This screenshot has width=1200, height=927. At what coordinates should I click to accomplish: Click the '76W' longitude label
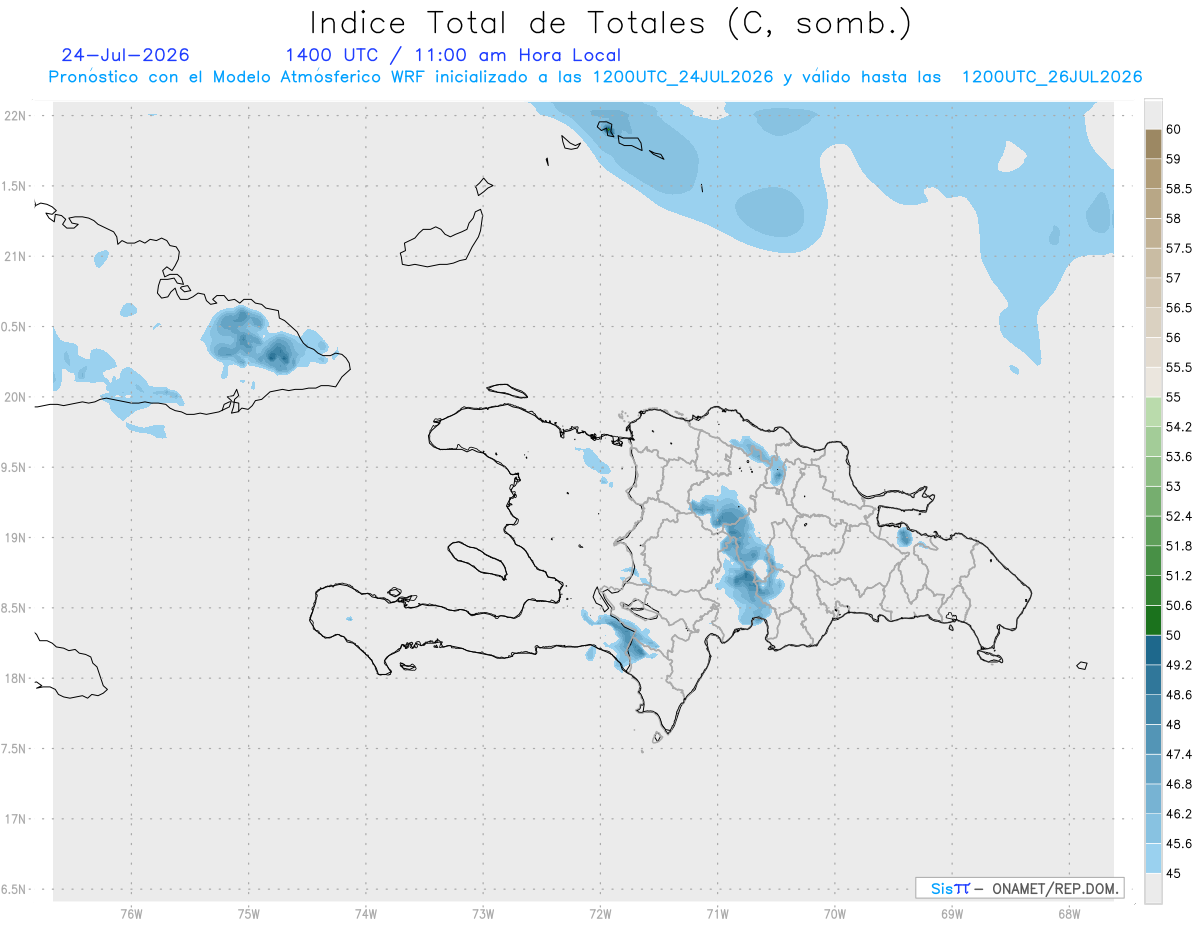point(131,914)
